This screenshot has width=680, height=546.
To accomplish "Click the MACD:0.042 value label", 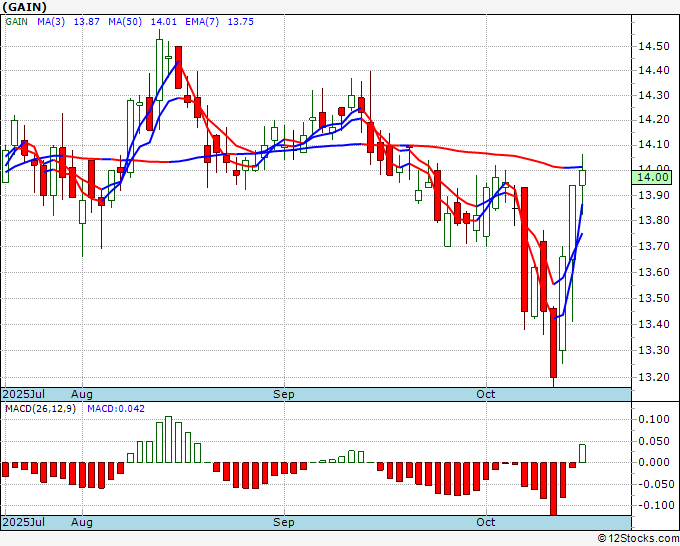I will 116,409.
